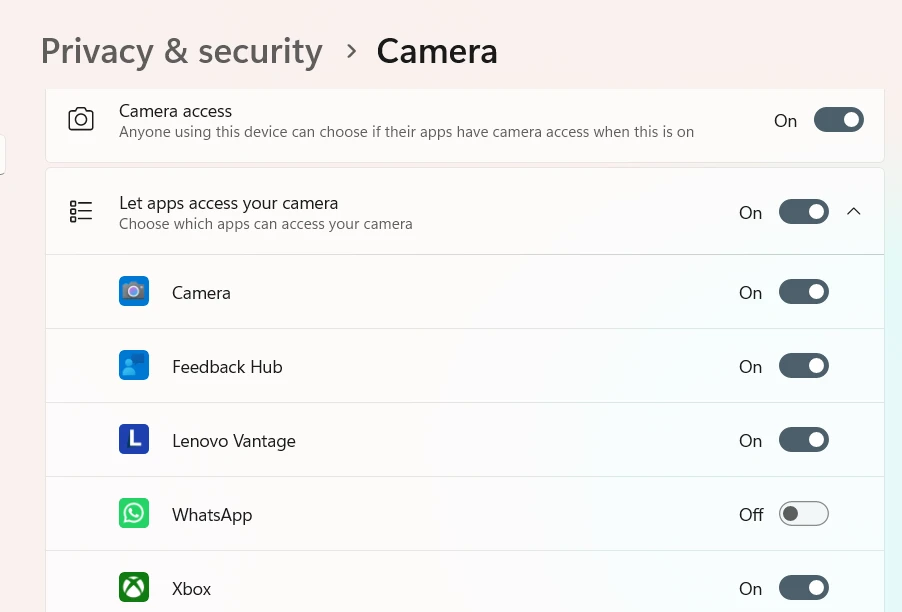Click the Let apps access your camera label

coord(228,203)
